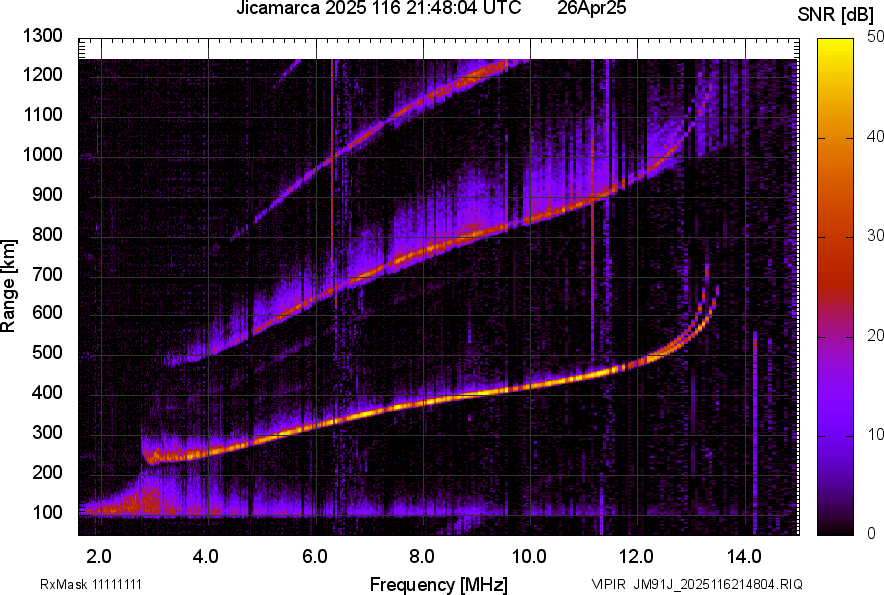Click the second-hop echo trace near 8 MHz
The height and width of the screenshot is (595, 884).
(424, 252)
